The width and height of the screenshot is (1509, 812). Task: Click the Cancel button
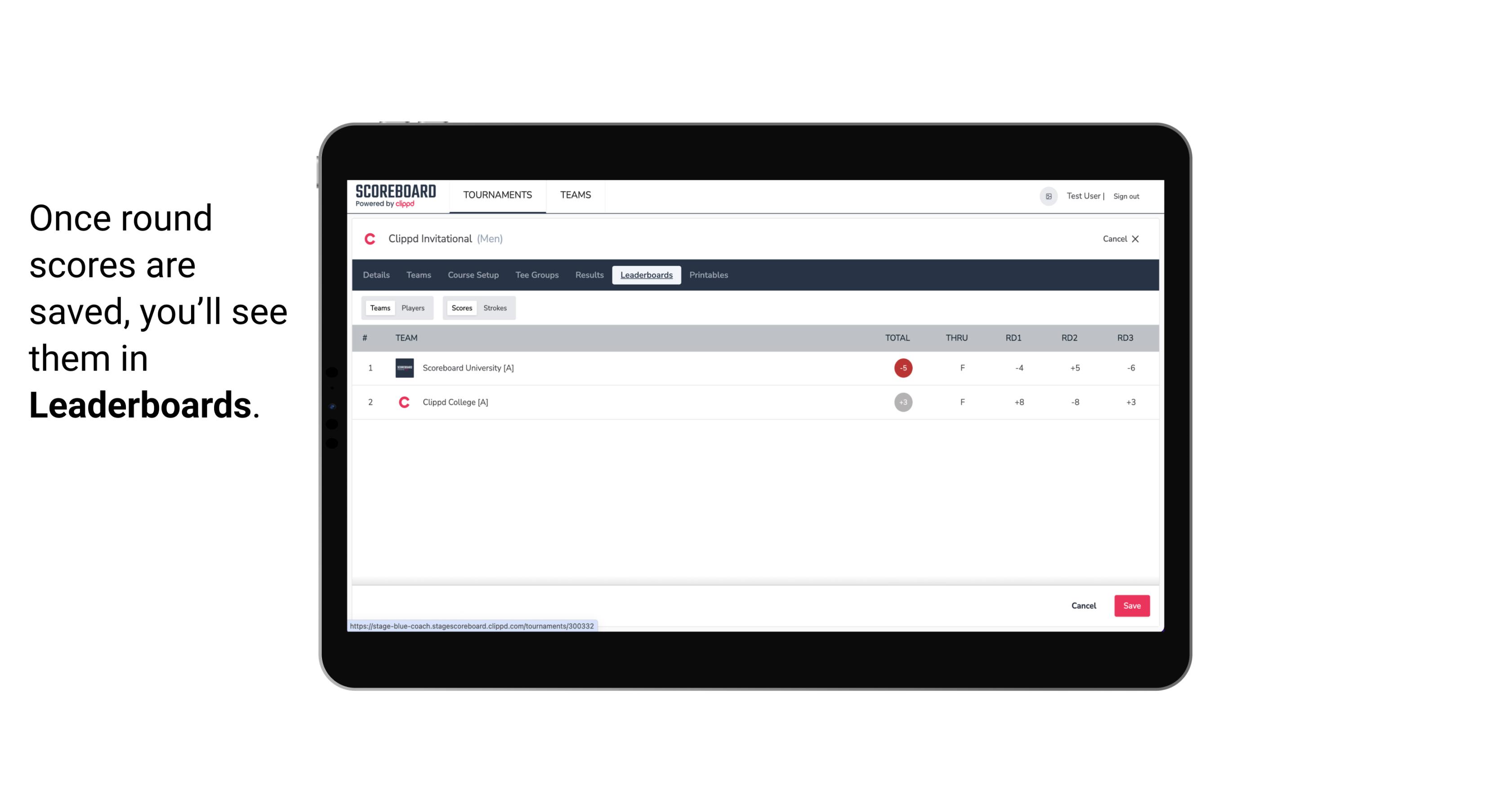point(1083,606)
